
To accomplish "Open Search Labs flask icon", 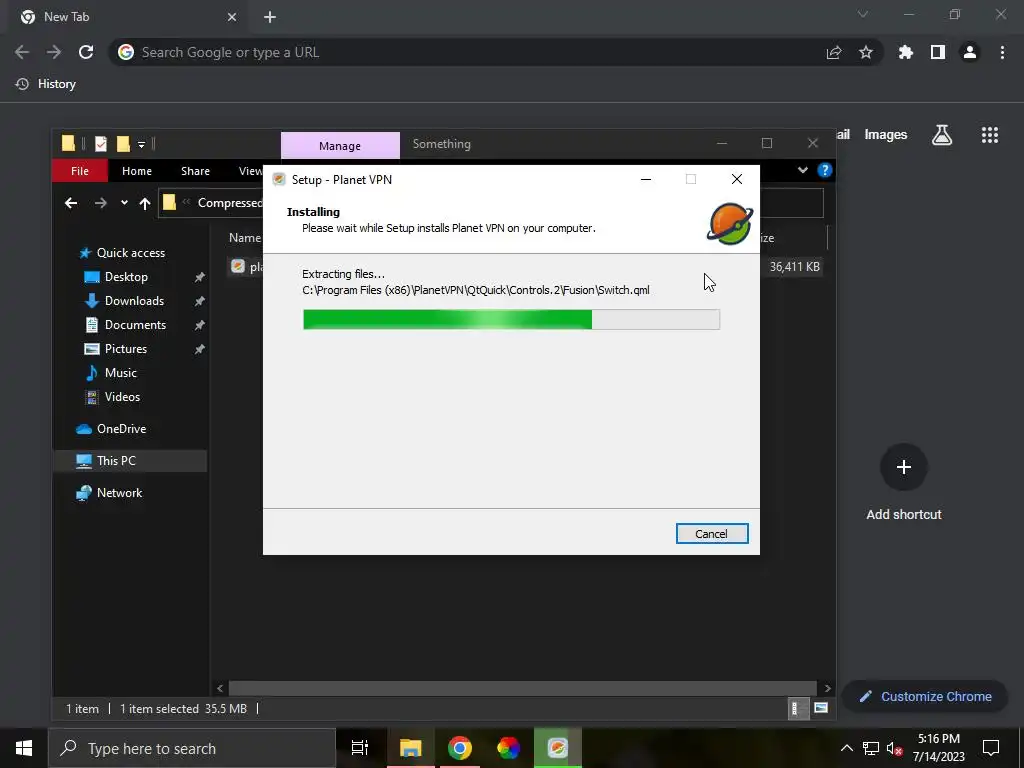I will pyautogui.click(x=942, y=135).
